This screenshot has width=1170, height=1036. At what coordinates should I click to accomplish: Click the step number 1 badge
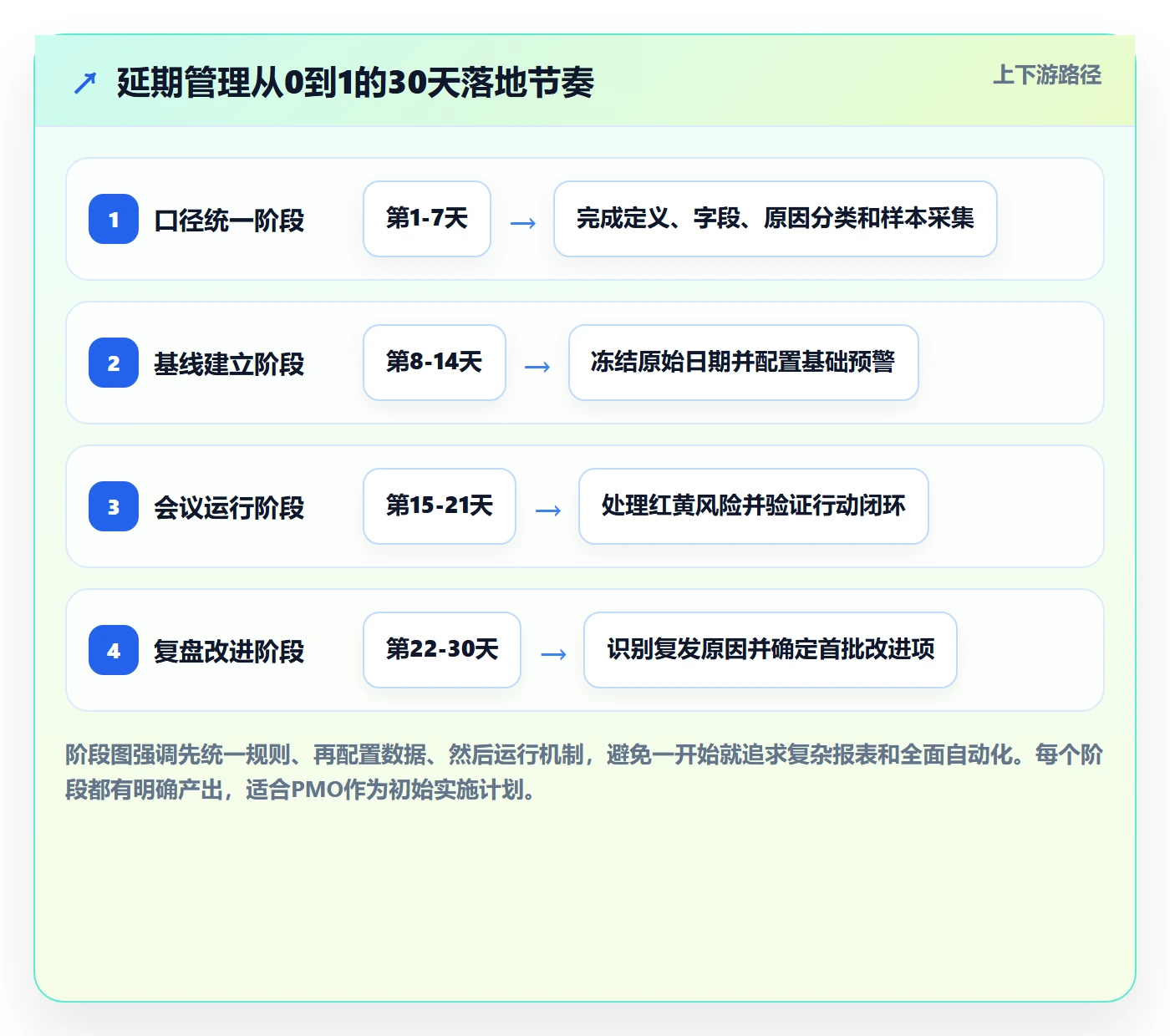tap(114, 219)
